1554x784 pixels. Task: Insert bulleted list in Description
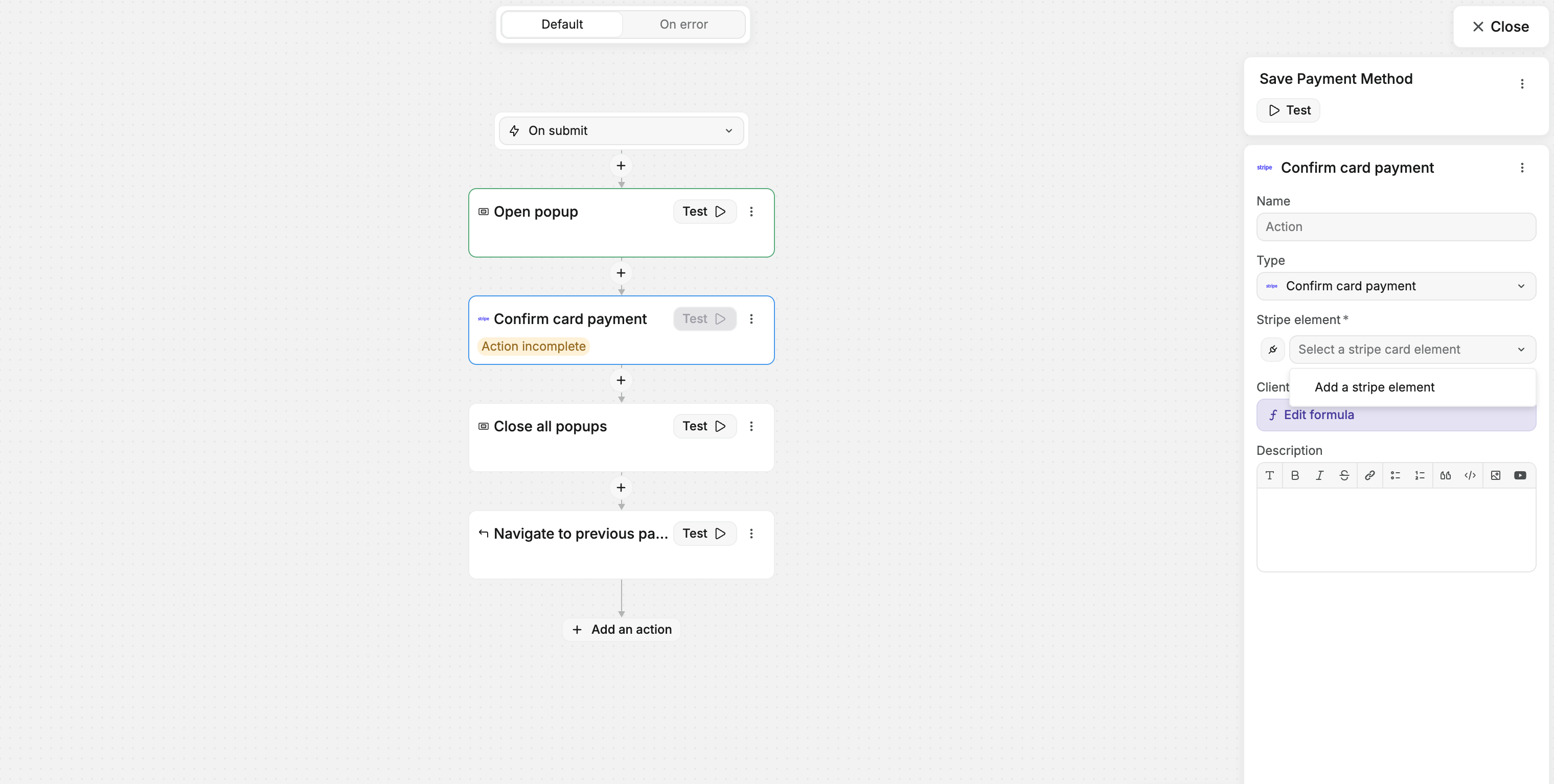tap(1396, 476)
